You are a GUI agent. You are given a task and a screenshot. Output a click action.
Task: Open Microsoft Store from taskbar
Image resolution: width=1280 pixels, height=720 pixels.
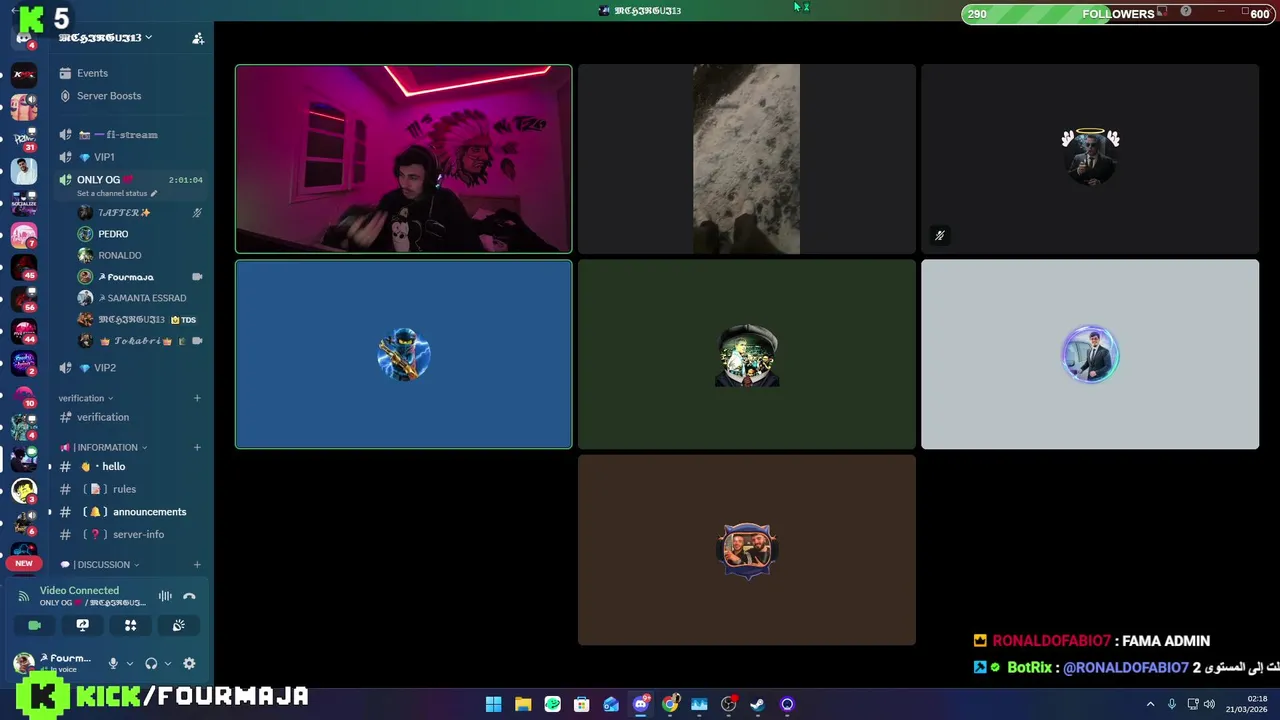[581, 704]
